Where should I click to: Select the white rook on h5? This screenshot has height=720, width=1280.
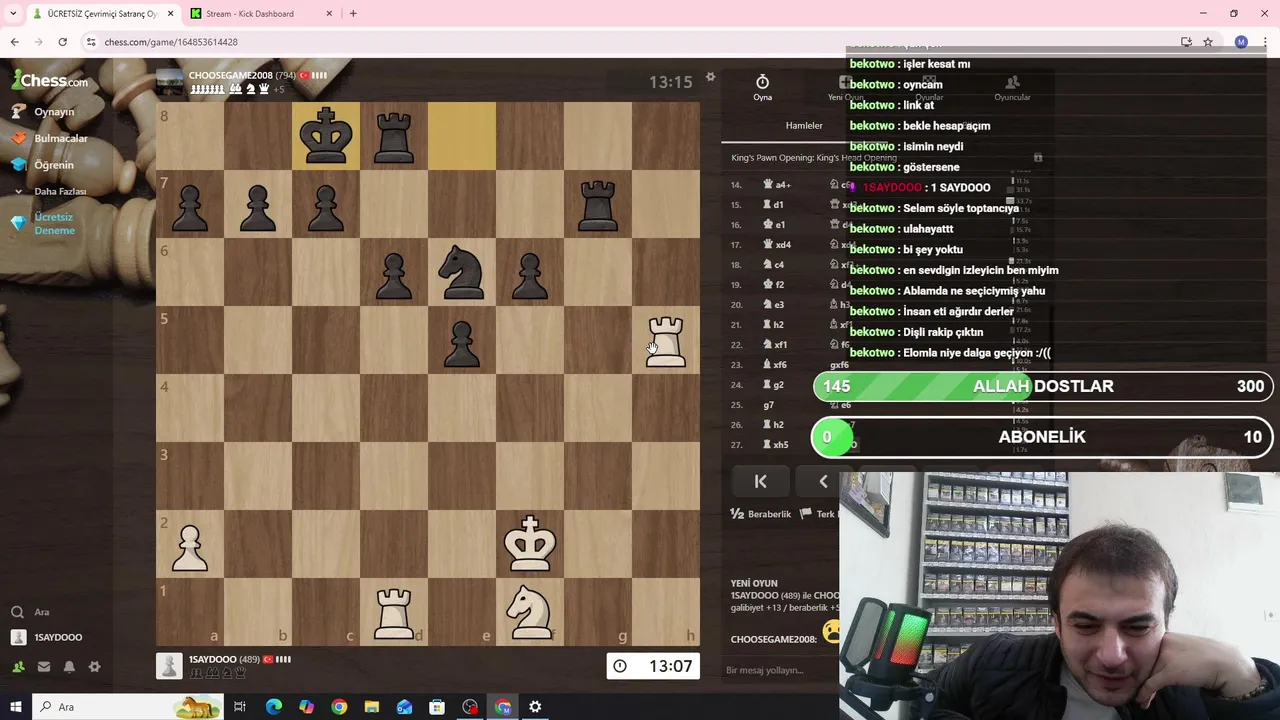(x=666, y=340)
